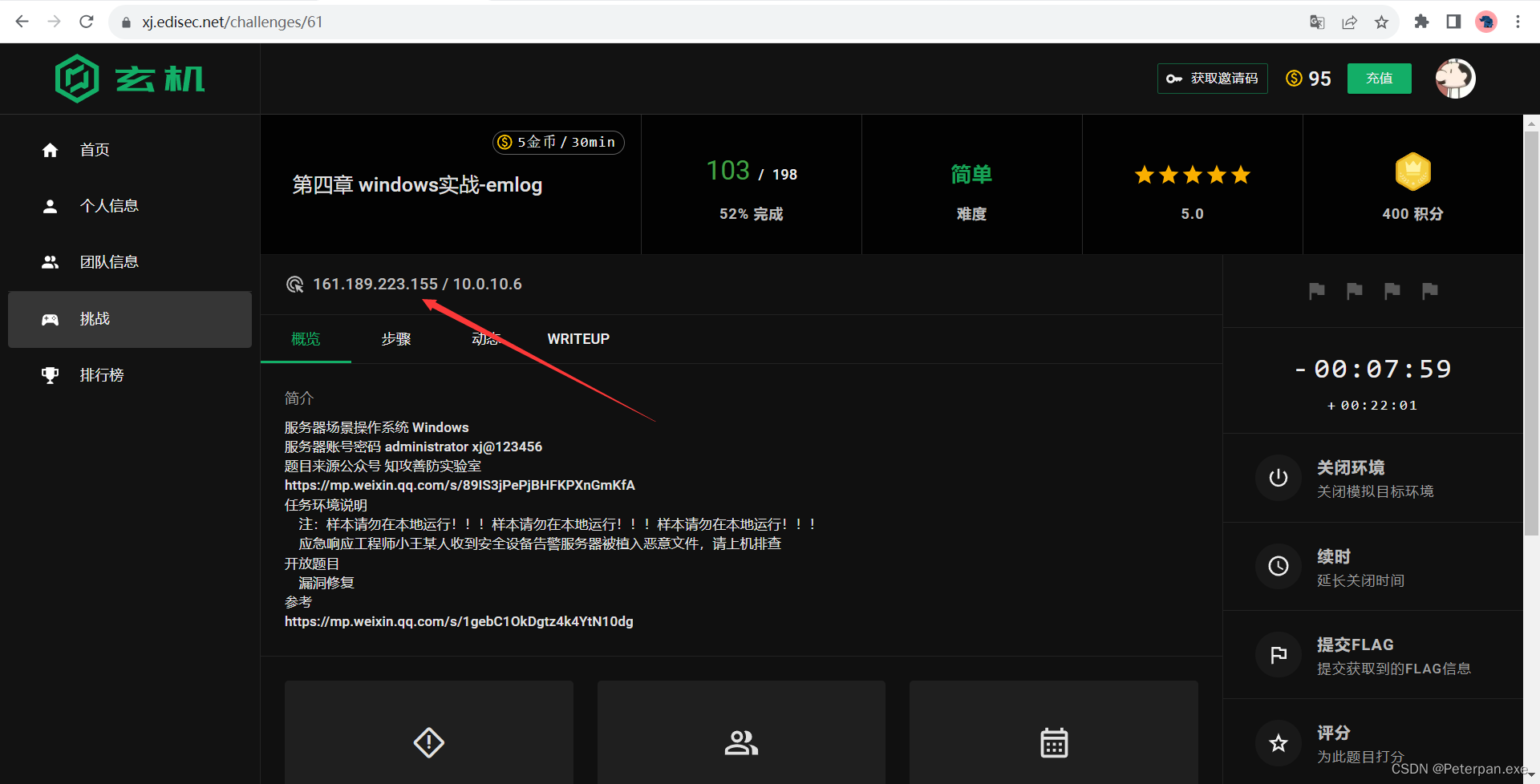Viewport: 1540px width, 784px height.
Task: Click the 400 积分 crown badge
Action: coord(1412,172)
